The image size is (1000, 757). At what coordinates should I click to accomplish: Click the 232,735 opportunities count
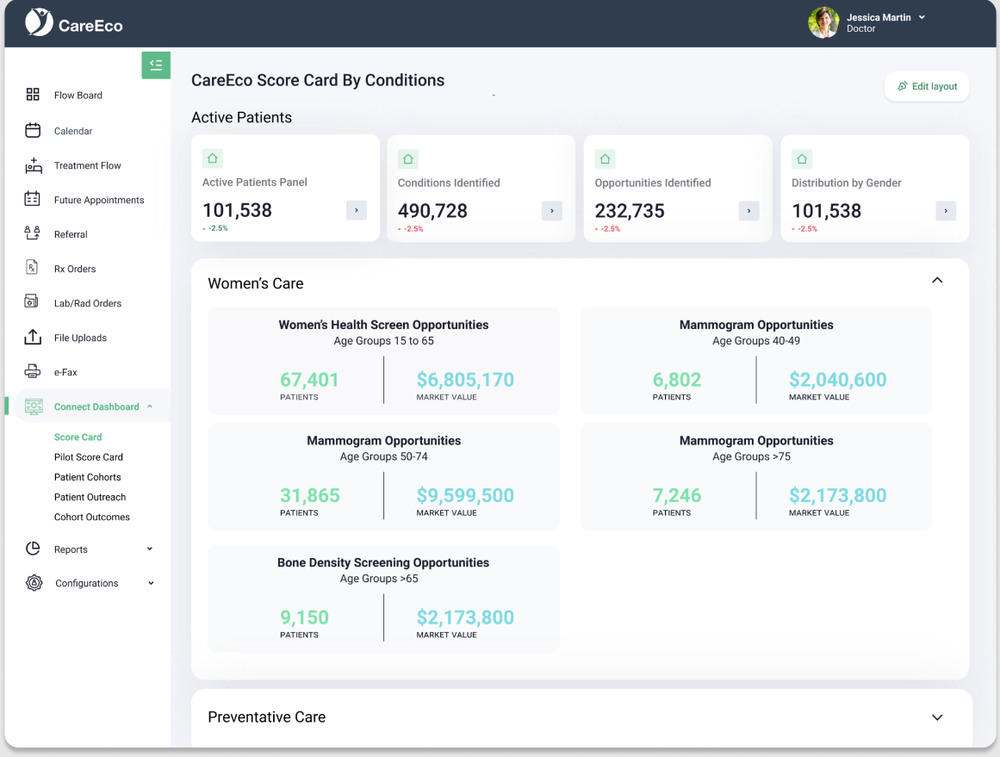point(629,210)
